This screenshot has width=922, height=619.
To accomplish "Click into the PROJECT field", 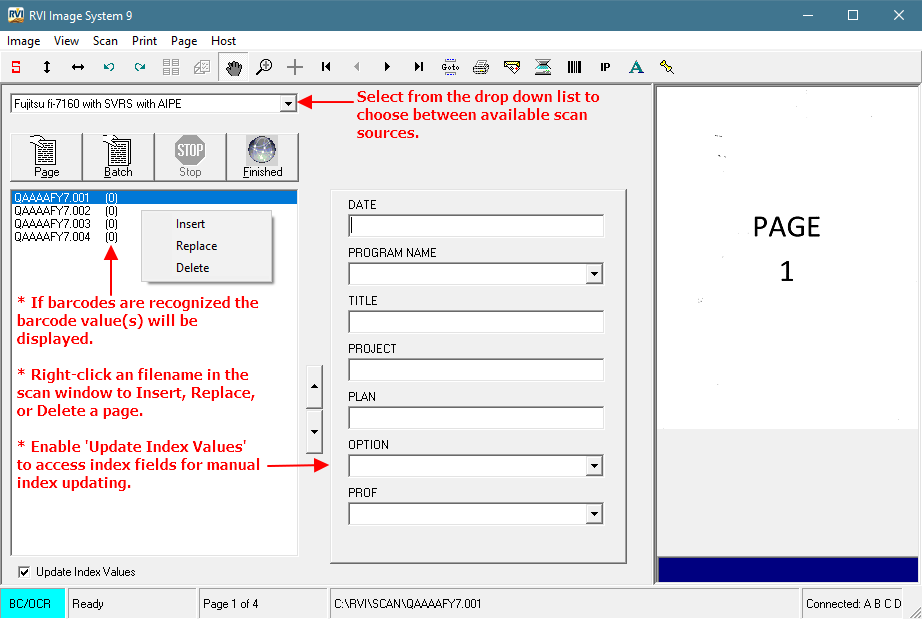I will pos(476,370).
